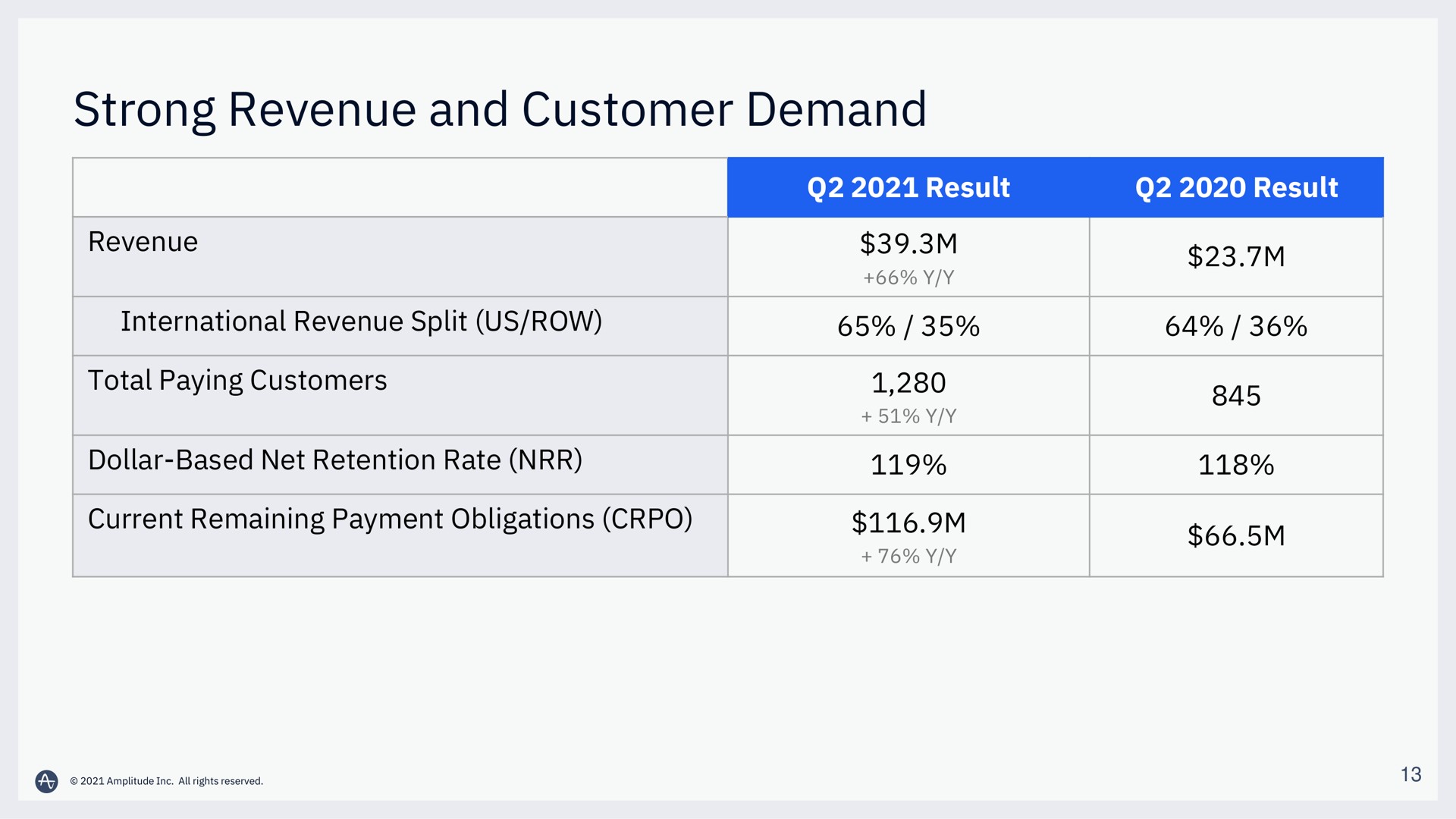The height and width of the screenshot is (819, 1456).
Task: Click the '$116.9M' CRPO value
Action: click(x=908, y=522)
